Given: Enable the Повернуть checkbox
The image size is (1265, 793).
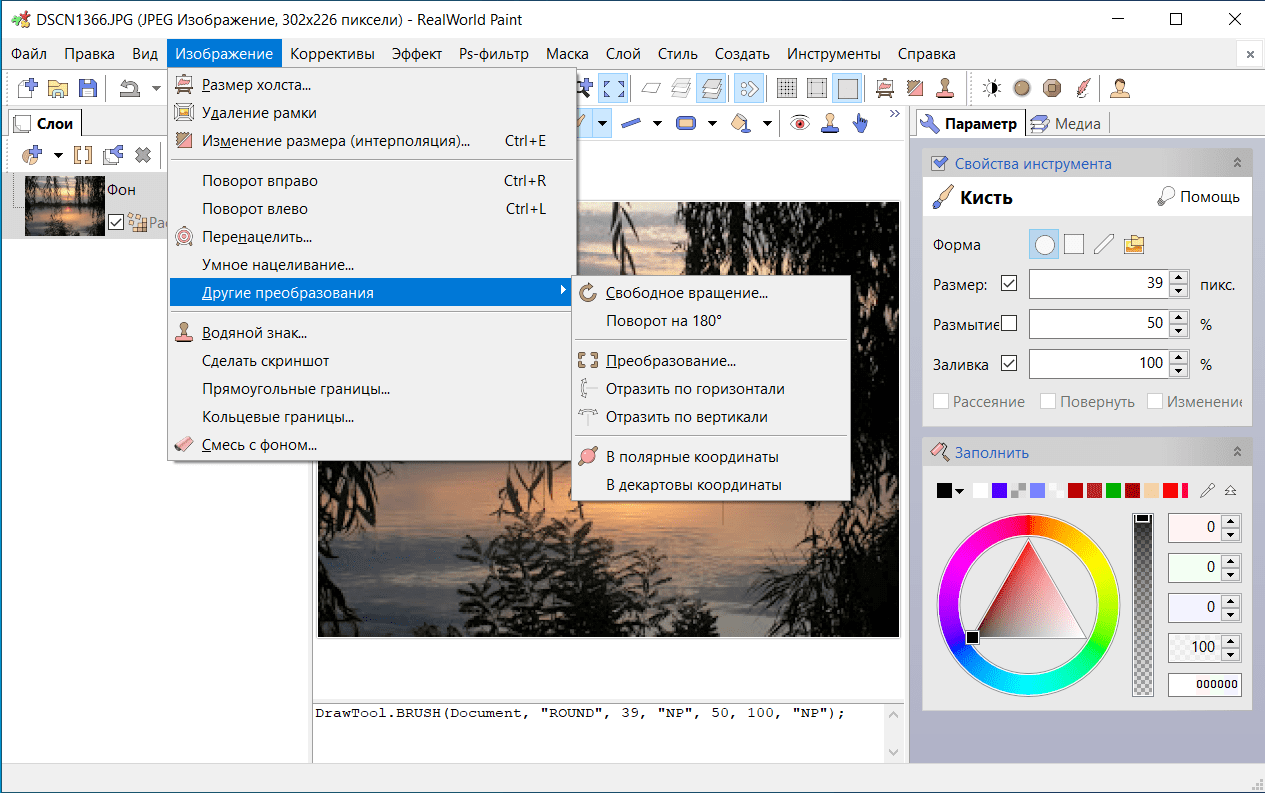Looking at the screenshot, I should (x=1047, y=401).
